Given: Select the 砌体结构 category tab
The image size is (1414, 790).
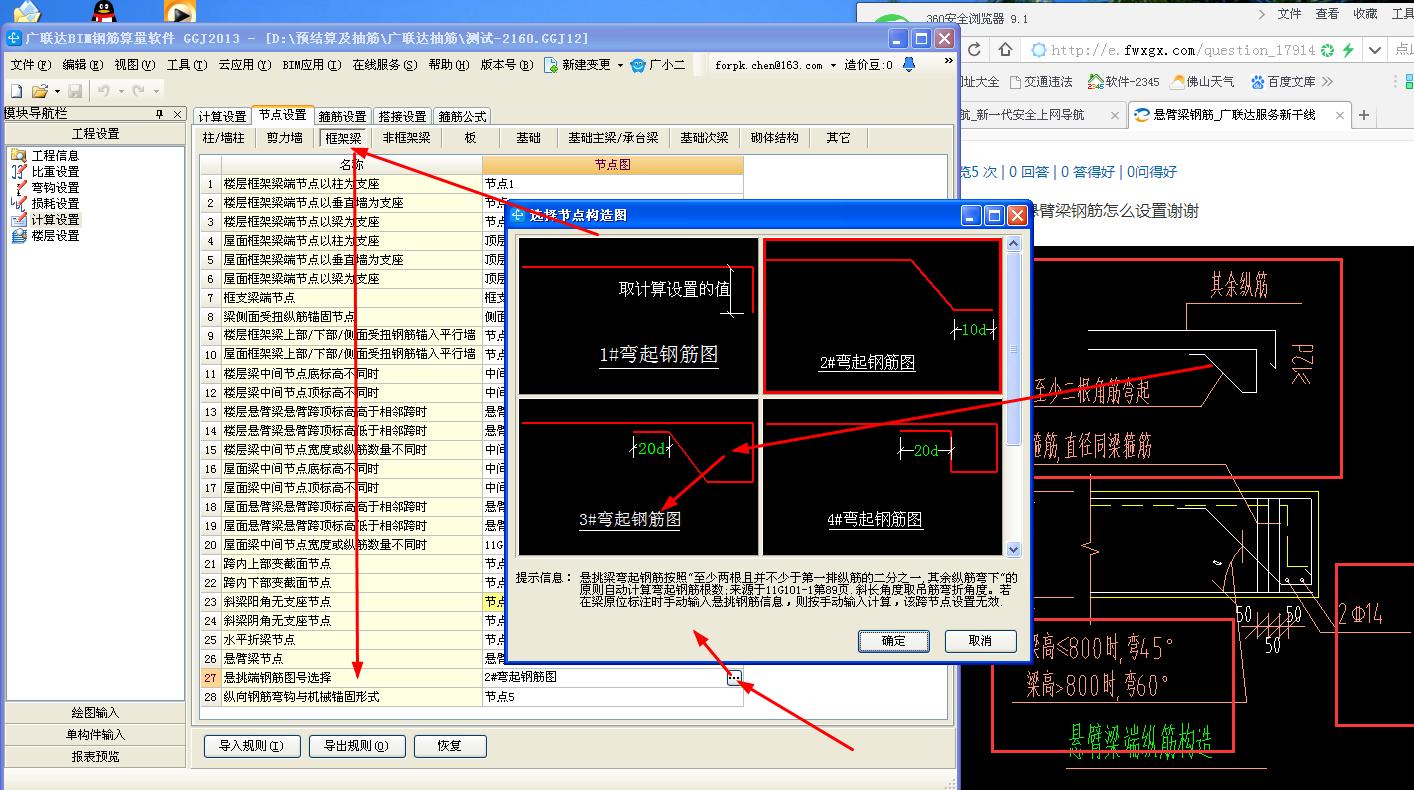Looking at the screenshot, I should point(774,138).
